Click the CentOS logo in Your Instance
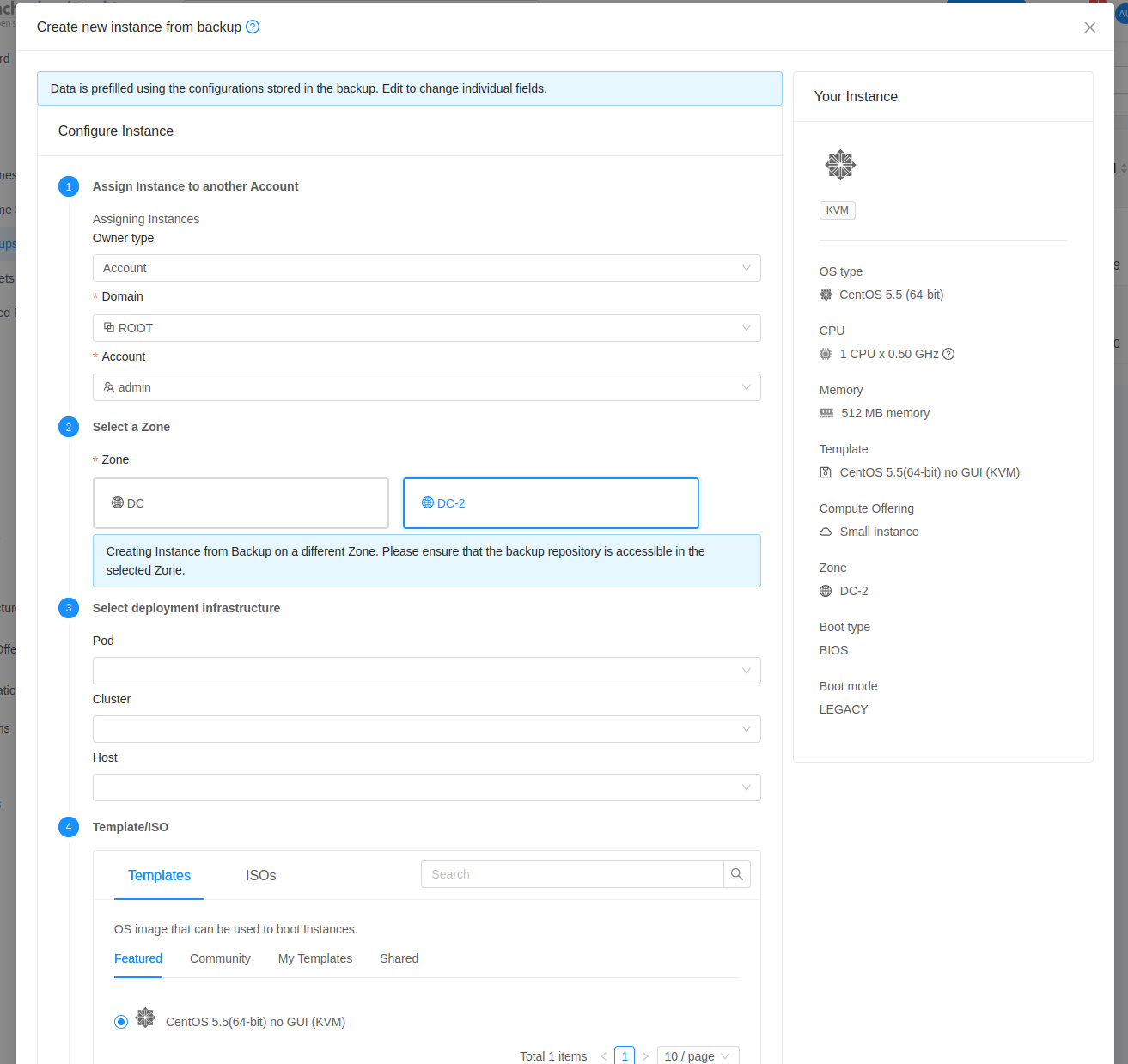 coord(840,165)
